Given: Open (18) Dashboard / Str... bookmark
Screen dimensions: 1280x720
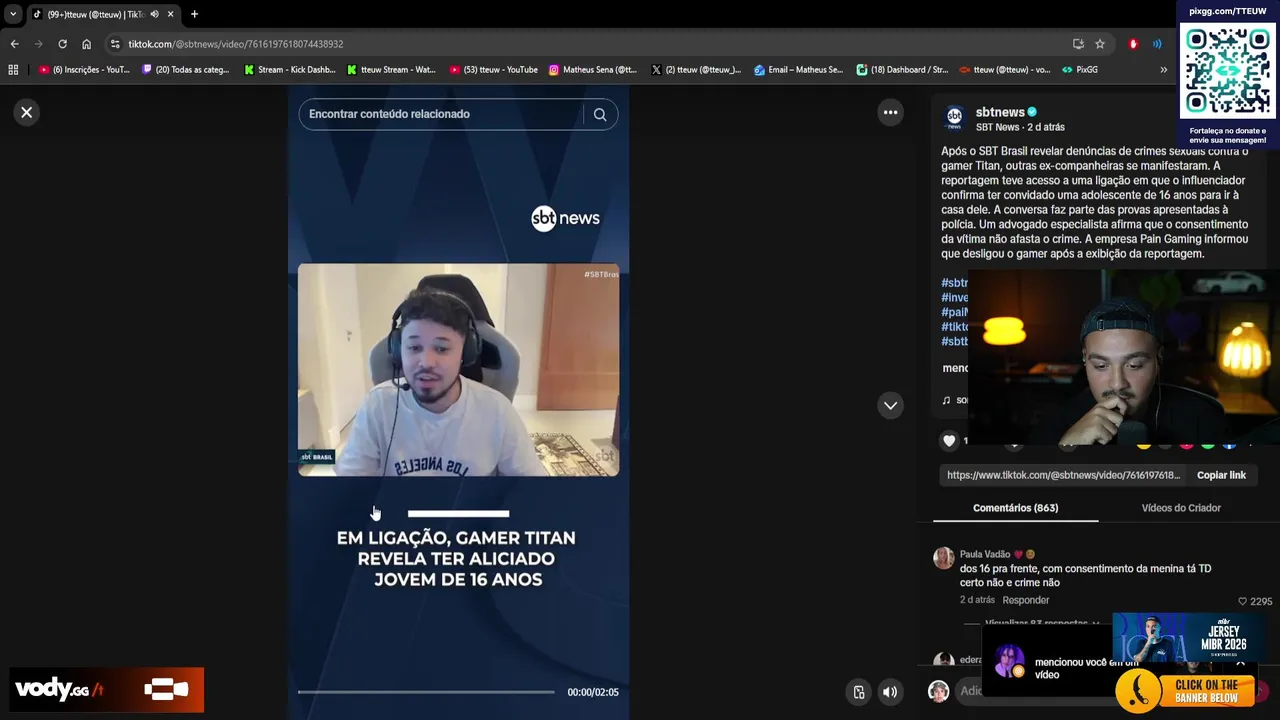Looking at the screenshot, I should 902,70.
